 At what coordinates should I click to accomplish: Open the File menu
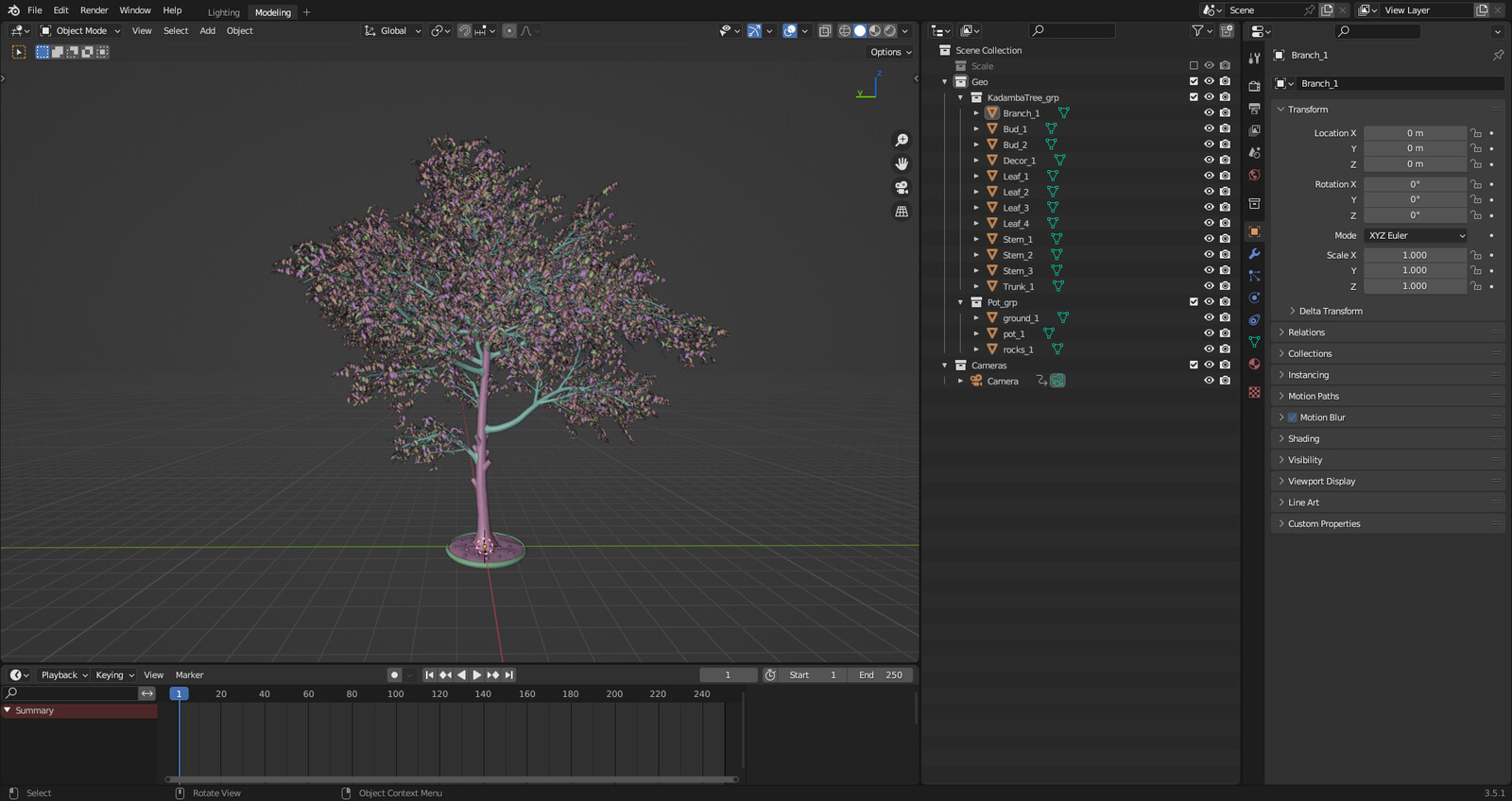point(35,10)
